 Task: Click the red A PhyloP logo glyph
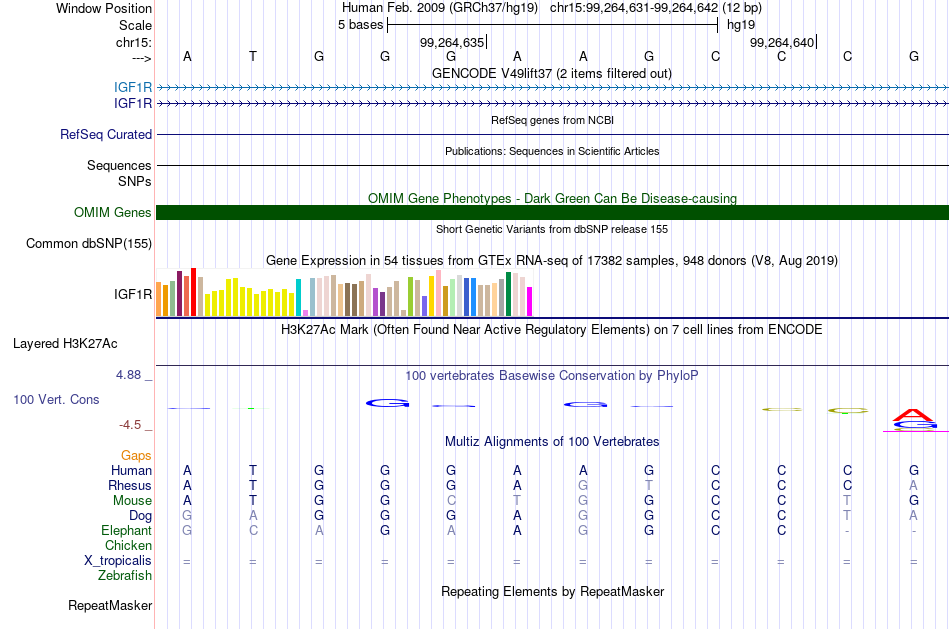tap(913, 415)
